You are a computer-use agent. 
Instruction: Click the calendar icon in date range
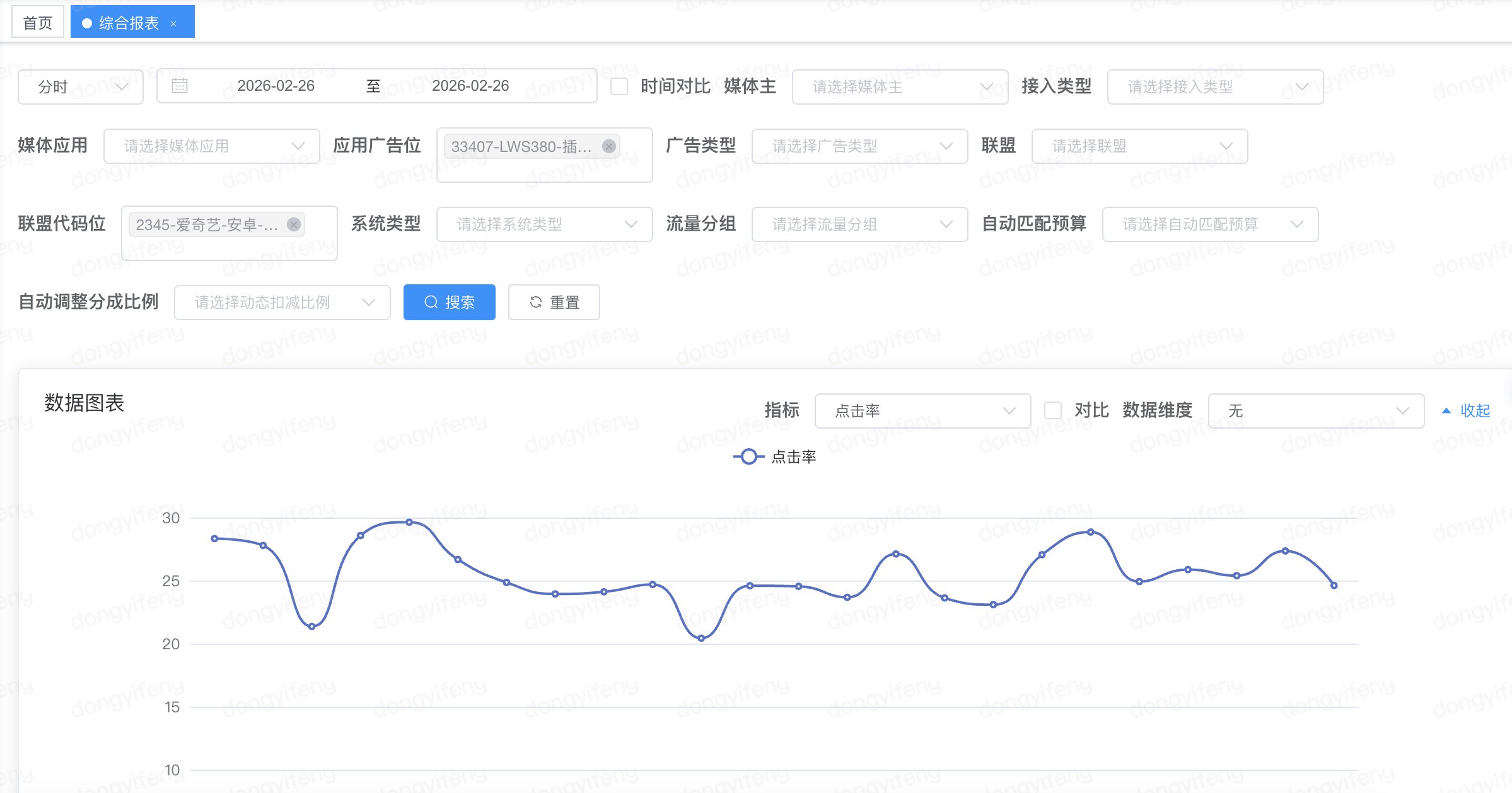click(x=180, y=86)
